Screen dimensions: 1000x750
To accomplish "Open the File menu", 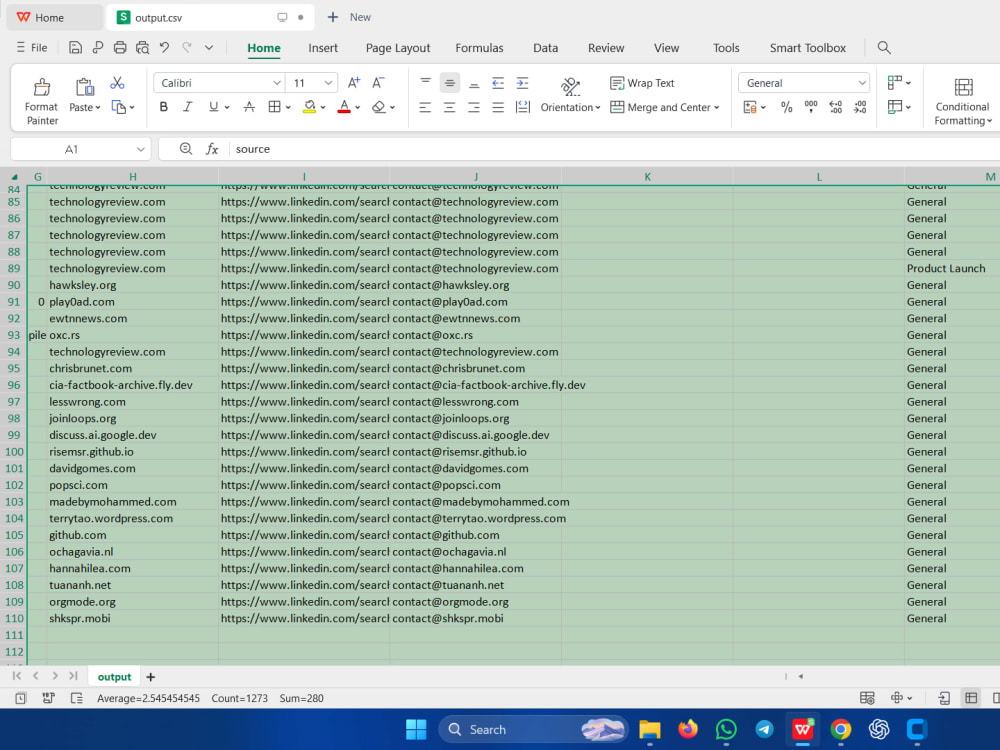I will tap(32, 47).
